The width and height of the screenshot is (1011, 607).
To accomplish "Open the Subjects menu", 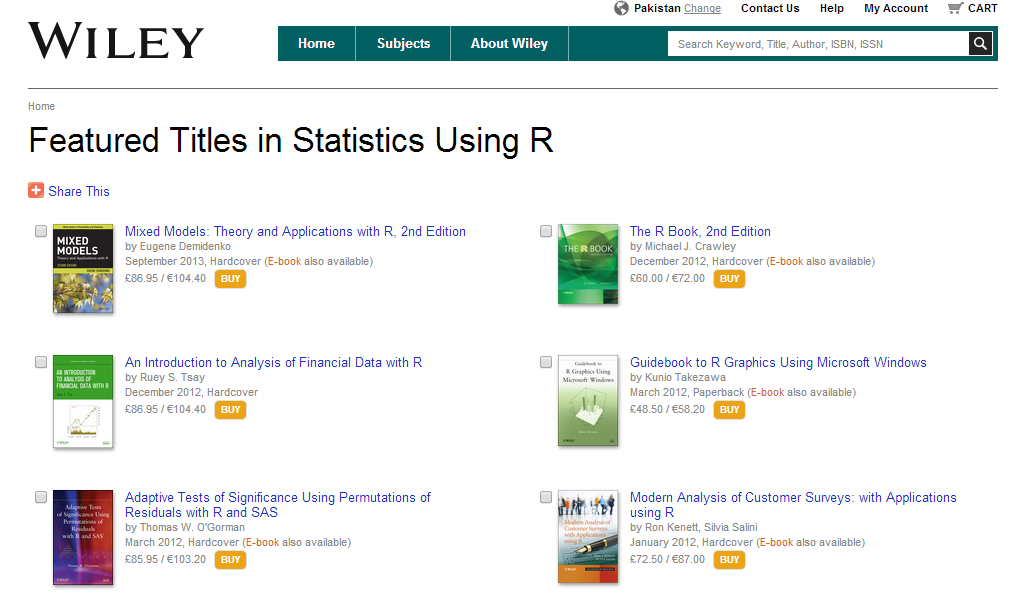I will point(403,44).
